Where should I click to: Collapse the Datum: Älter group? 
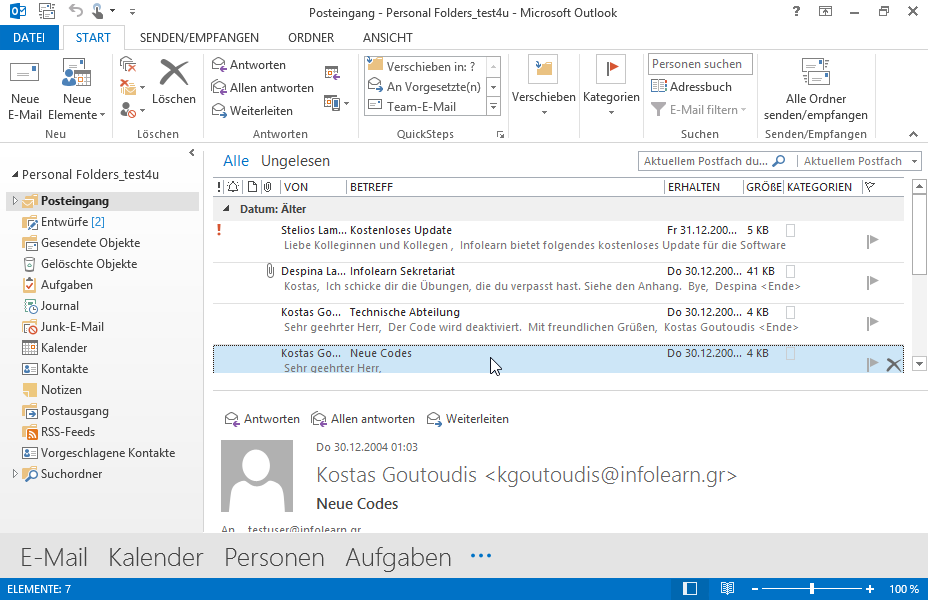pyautogui.click(x=226, y=209)
